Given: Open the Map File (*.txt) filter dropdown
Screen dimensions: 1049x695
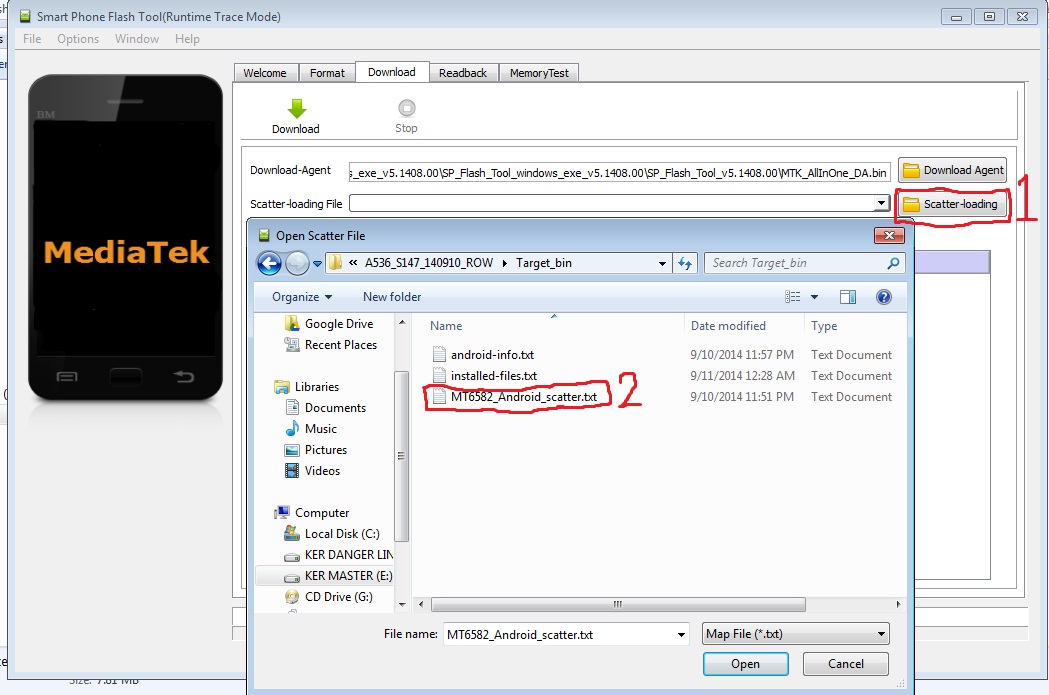Looking at the screenshot, I should click(x=795, y=633).
